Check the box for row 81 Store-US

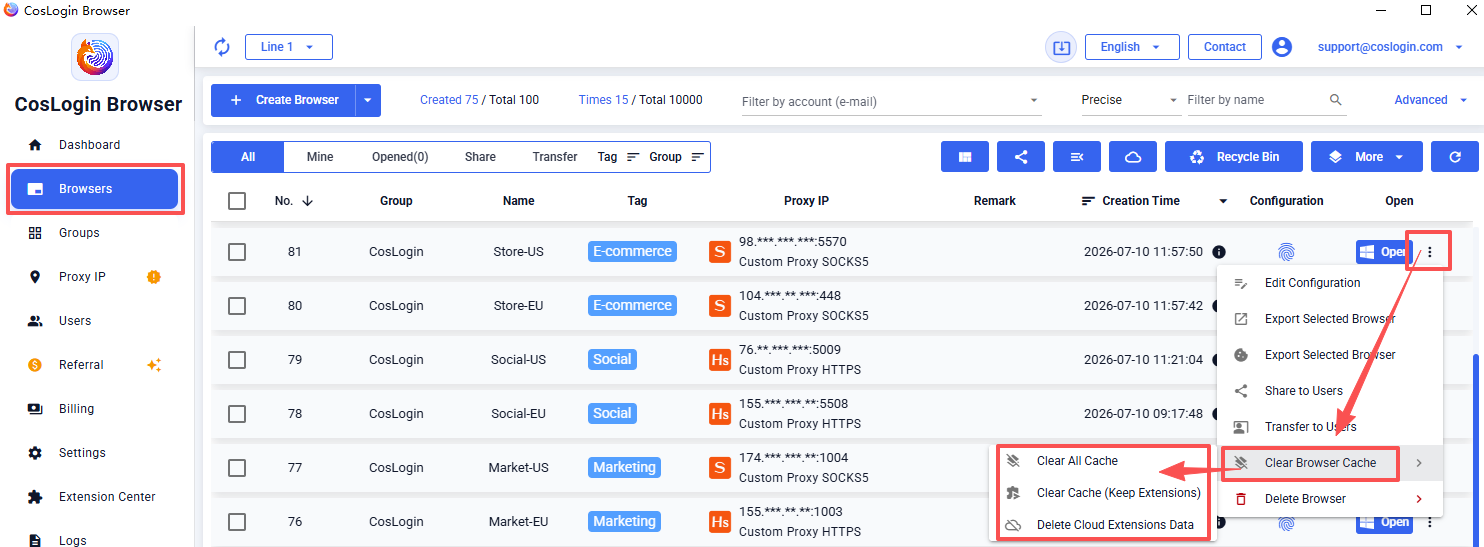tap(237, 252)
